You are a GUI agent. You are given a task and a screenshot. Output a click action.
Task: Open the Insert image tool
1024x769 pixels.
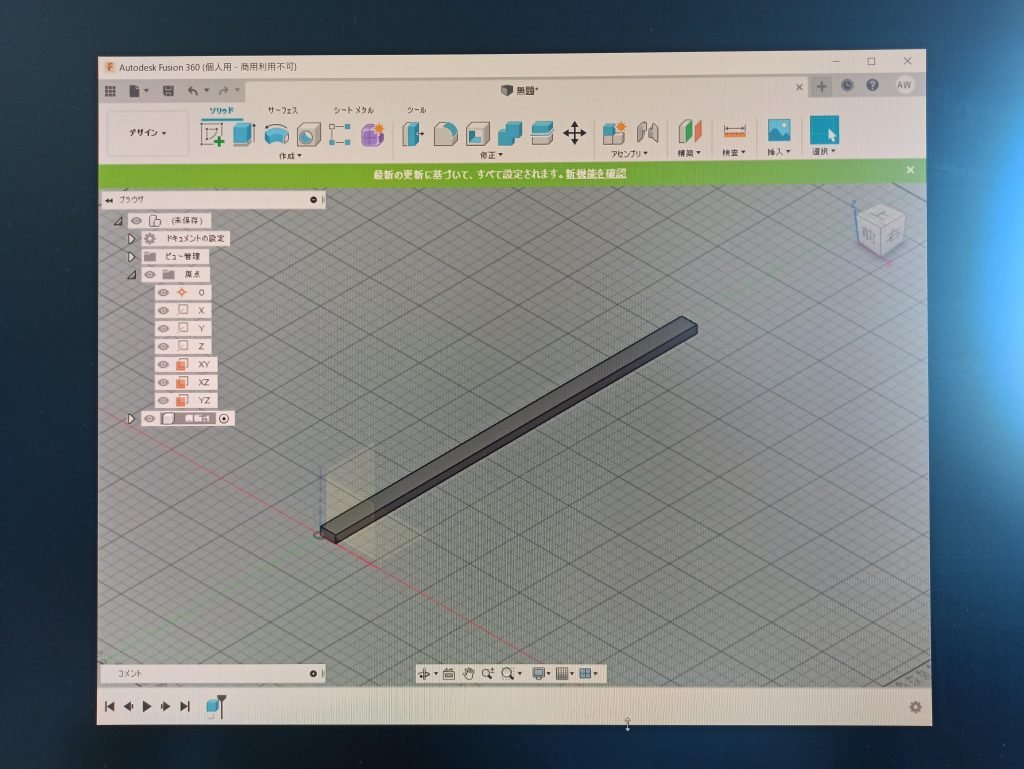[779, 130]
